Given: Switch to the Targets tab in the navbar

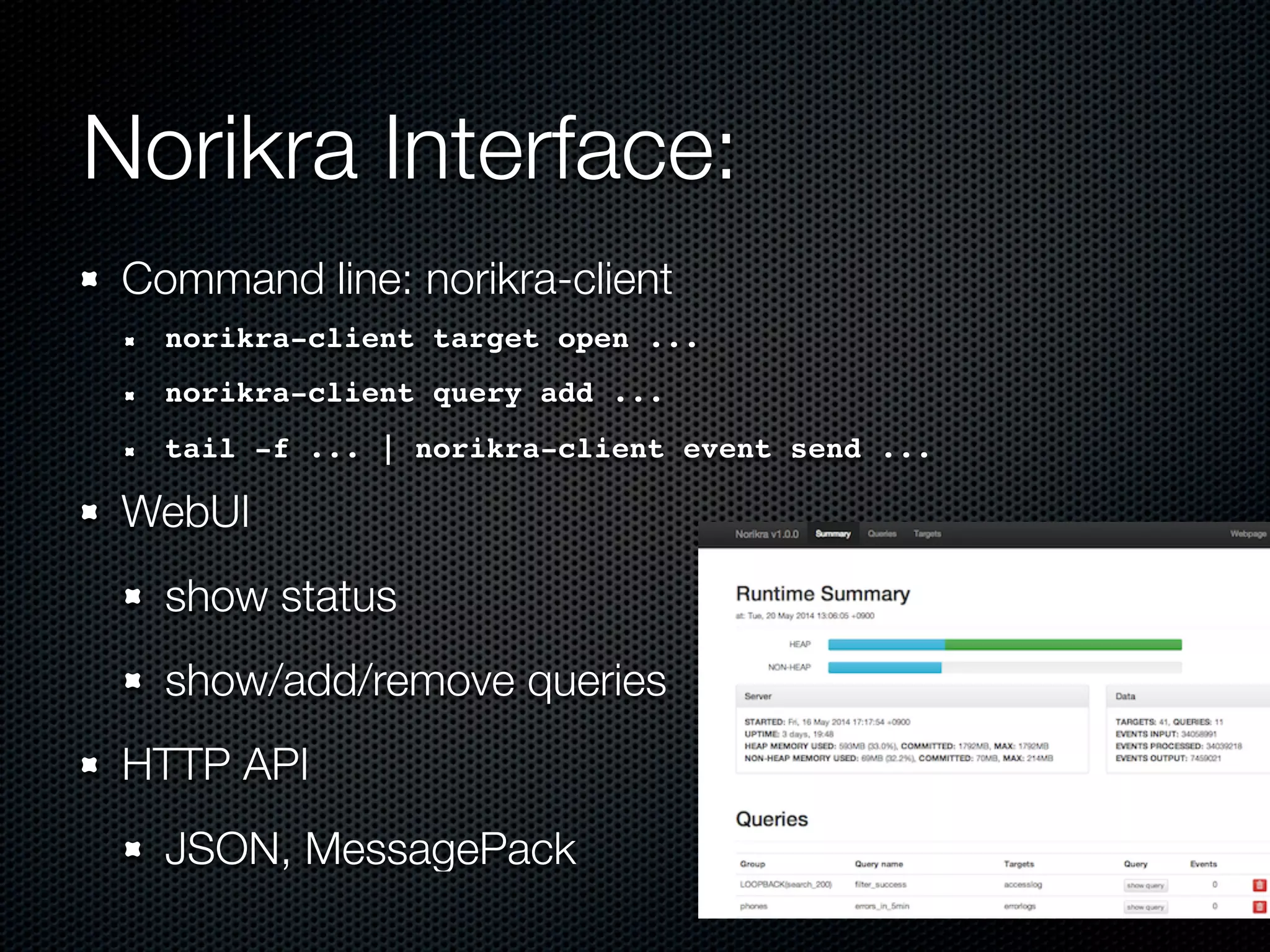Looking at the screenshot, I should [x=927, y=534].
